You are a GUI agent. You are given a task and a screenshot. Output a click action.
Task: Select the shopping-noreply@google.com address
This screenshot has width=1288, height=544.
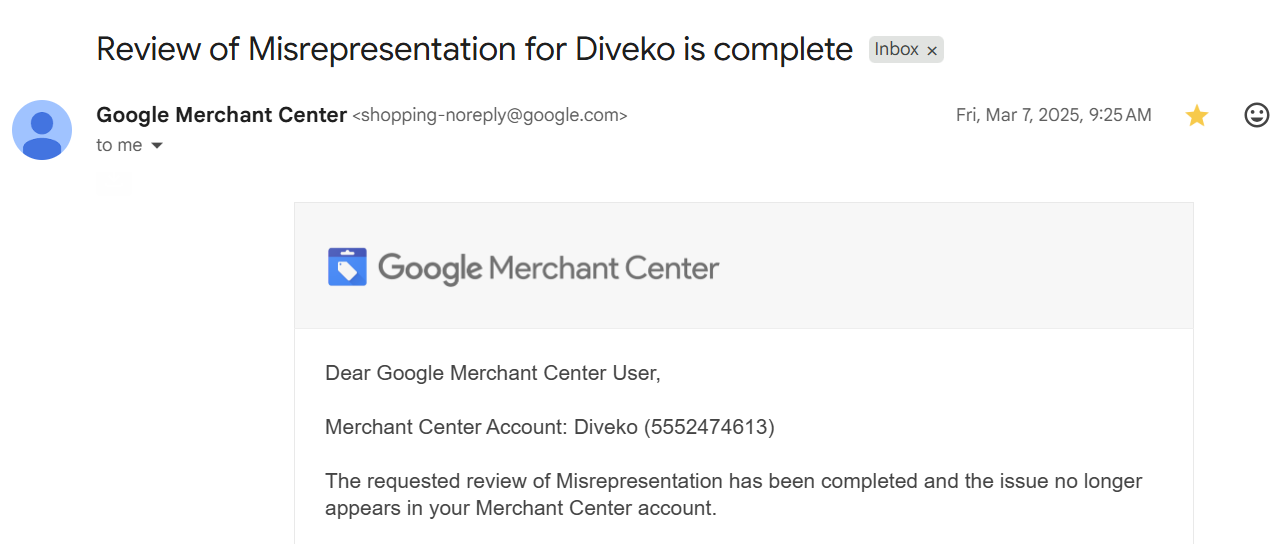click(x=490, y=116)
